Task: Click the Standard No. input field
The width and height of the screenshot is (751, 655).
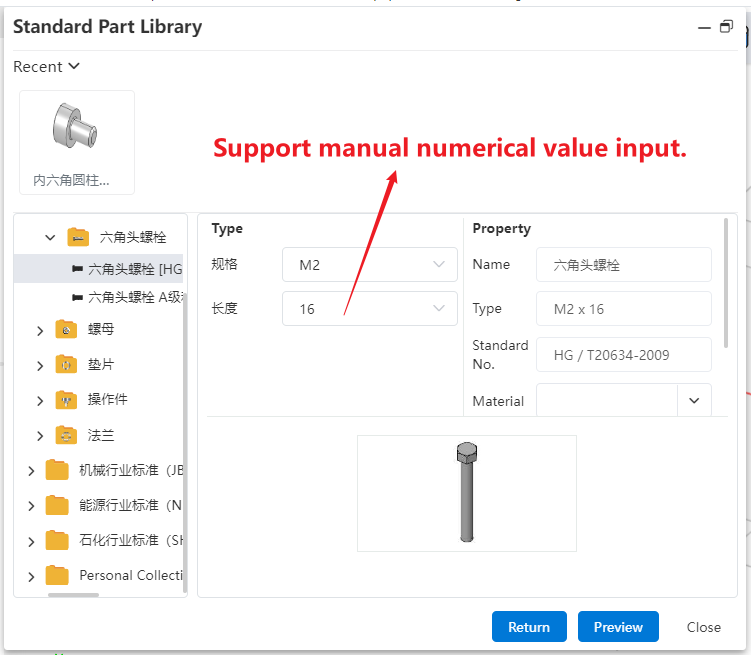Action: 623,355
